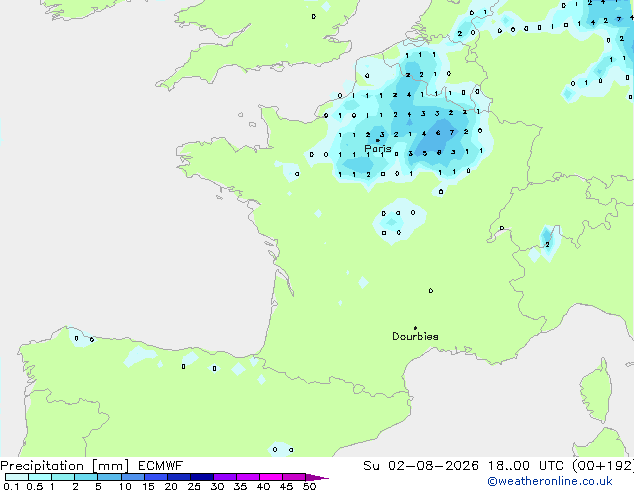Click the 25–30 mm navy legend box
This screenshot has width=634, height=490.
(202, 477)
